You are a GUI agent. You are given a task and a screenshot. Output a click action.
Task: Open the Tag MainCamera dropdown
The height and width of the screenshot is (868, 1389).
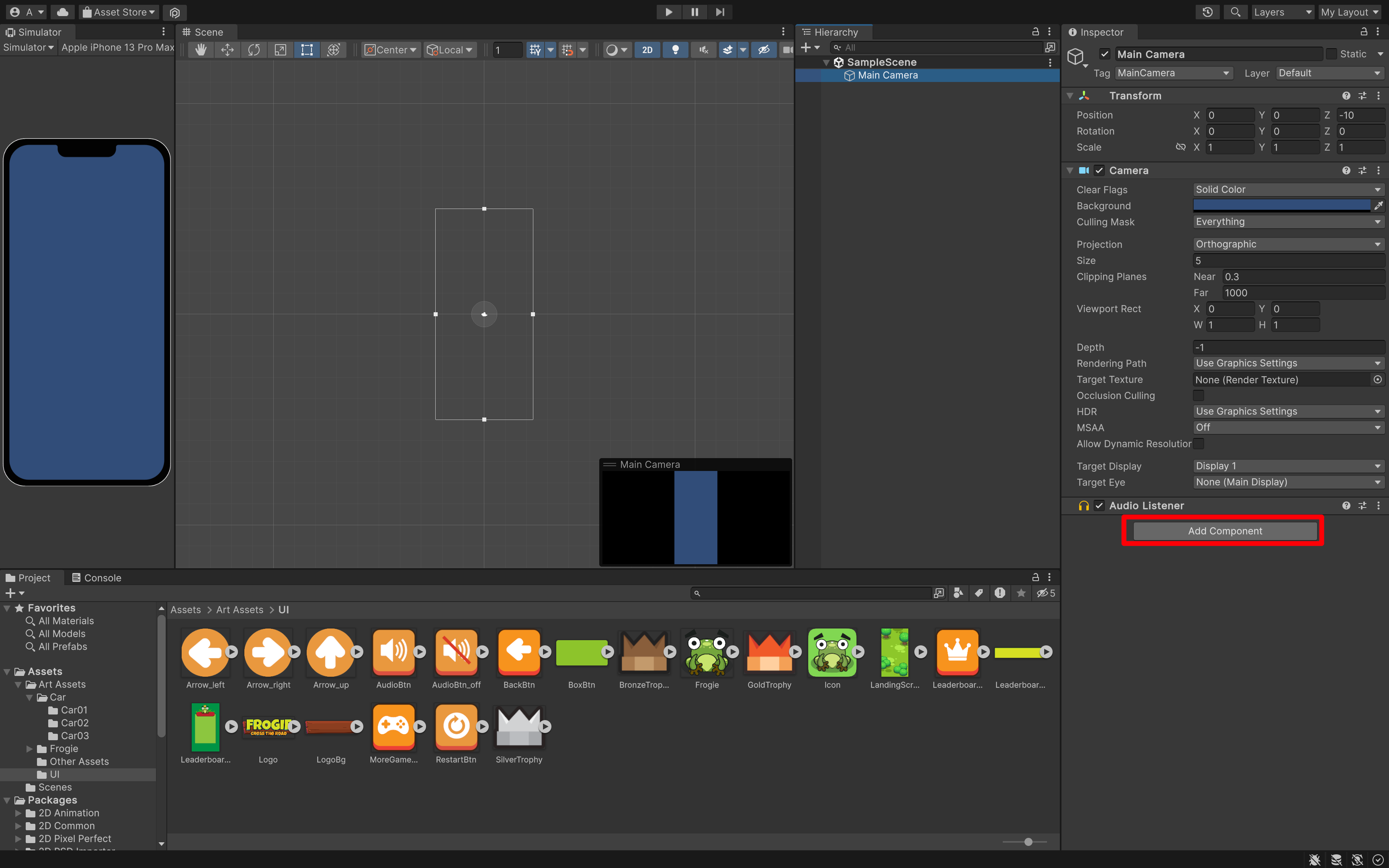[x=1174, y=73]
